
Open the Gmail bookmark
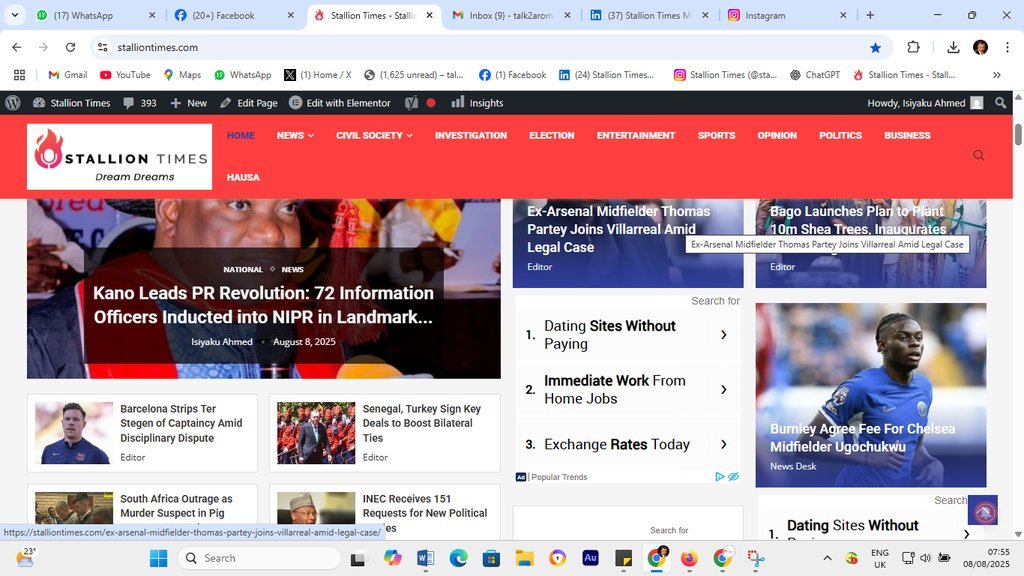point(68,75)
